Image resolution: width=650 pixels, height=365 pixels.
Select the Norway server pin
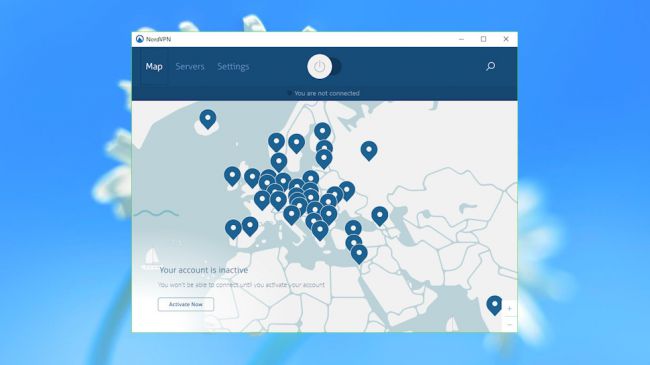[276, 142]
